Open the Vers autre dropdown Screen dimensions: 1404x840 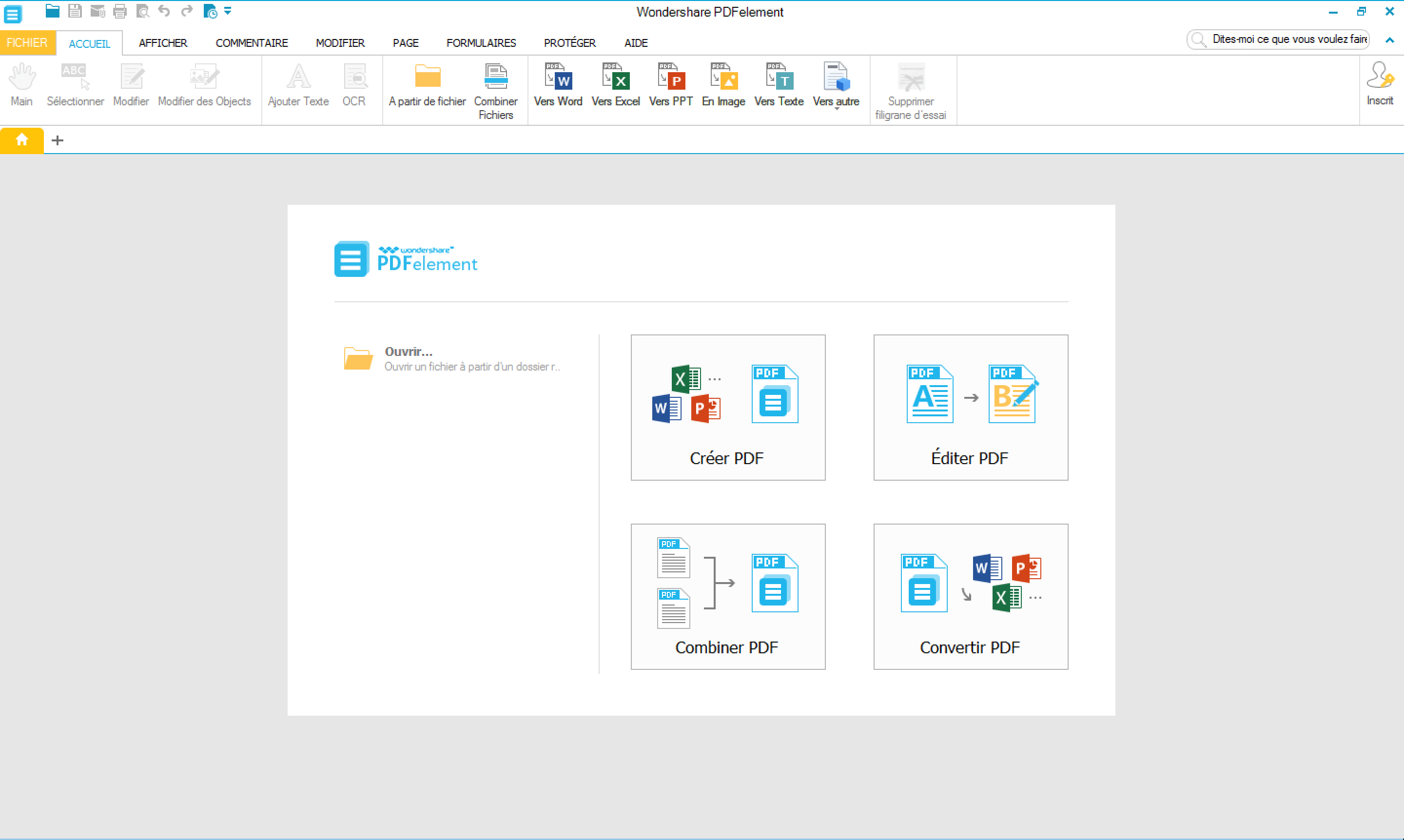pyautogui.click(x=837, y=86)
